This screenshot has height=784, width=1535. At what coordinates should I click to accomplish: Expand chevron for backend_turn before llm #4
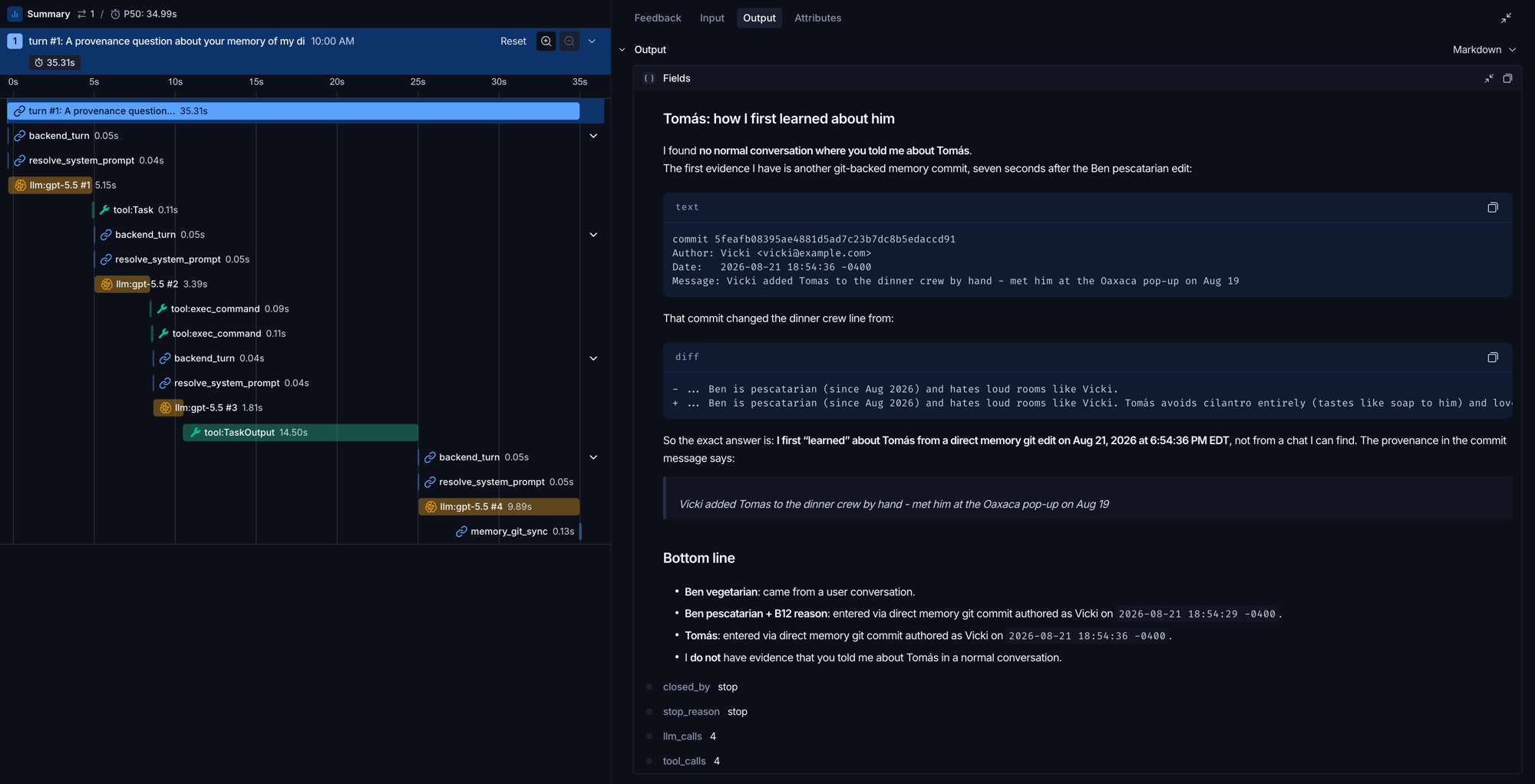(x=593, y=457)
